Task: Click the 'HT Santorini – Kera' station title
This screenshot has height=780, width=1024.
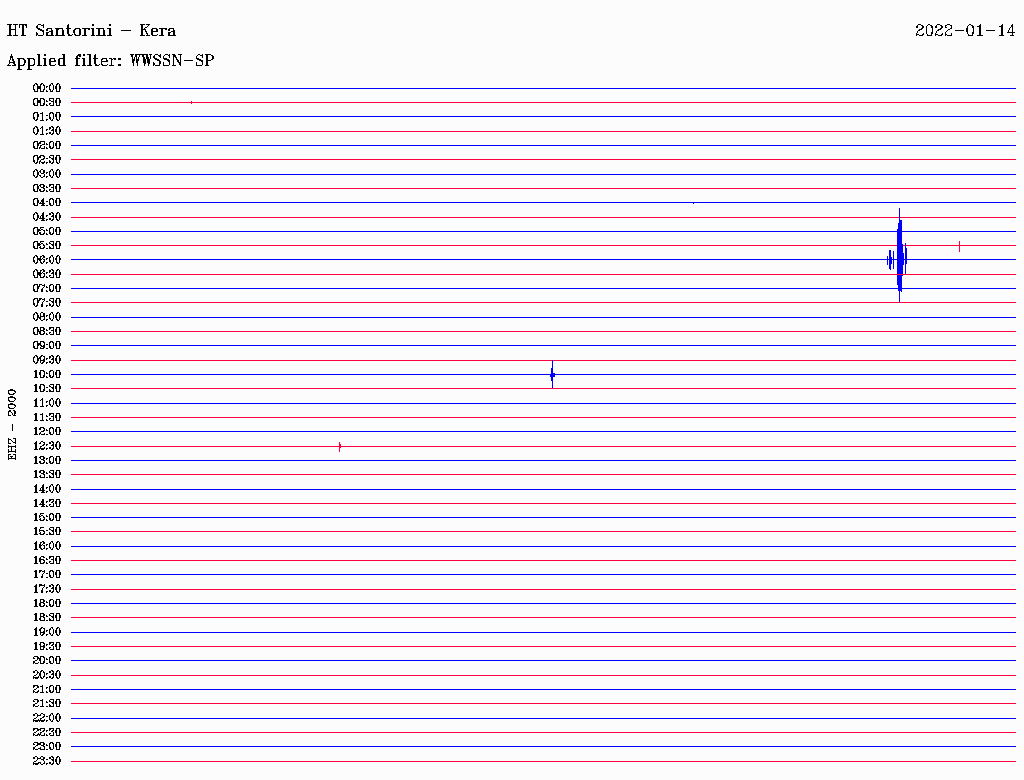Action: pos(91,31)
